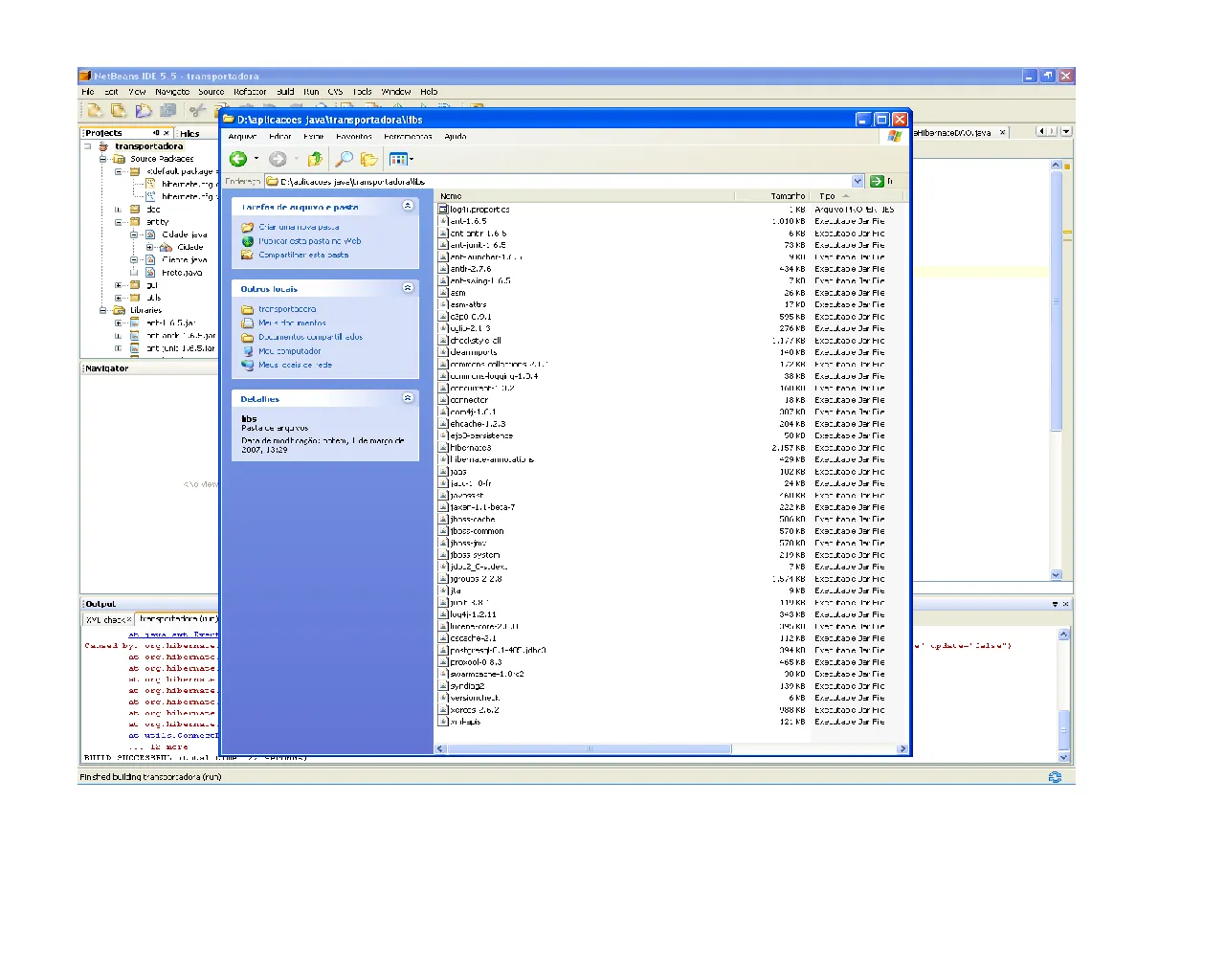Open the Explorer search pane (magnifier)
Viewport: 1225px width, 980px height.
(344, 159)
